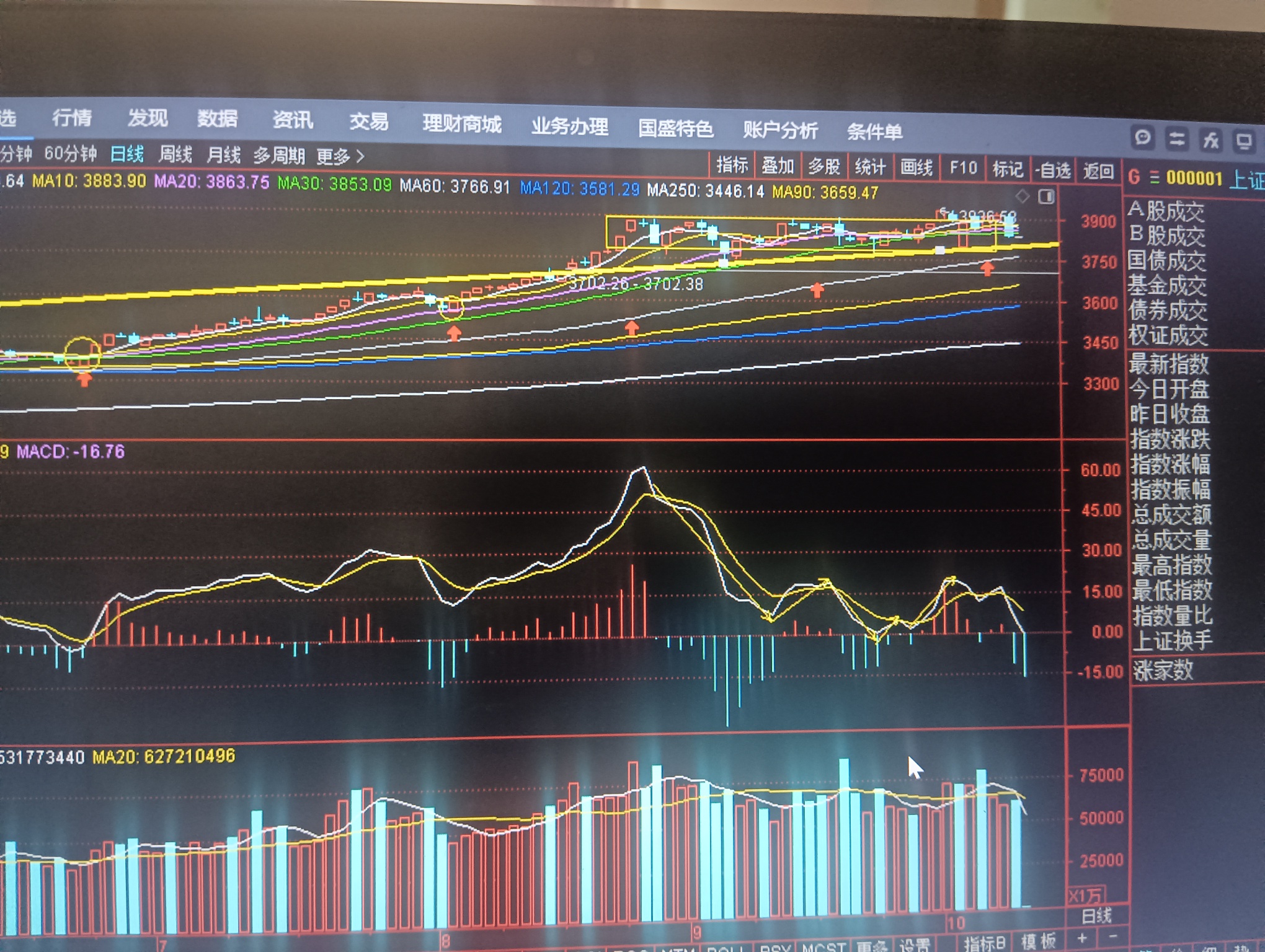Zoom in chart with plus button
Viewport: 1265px width, 952px height.
(x=1083, y=938)
